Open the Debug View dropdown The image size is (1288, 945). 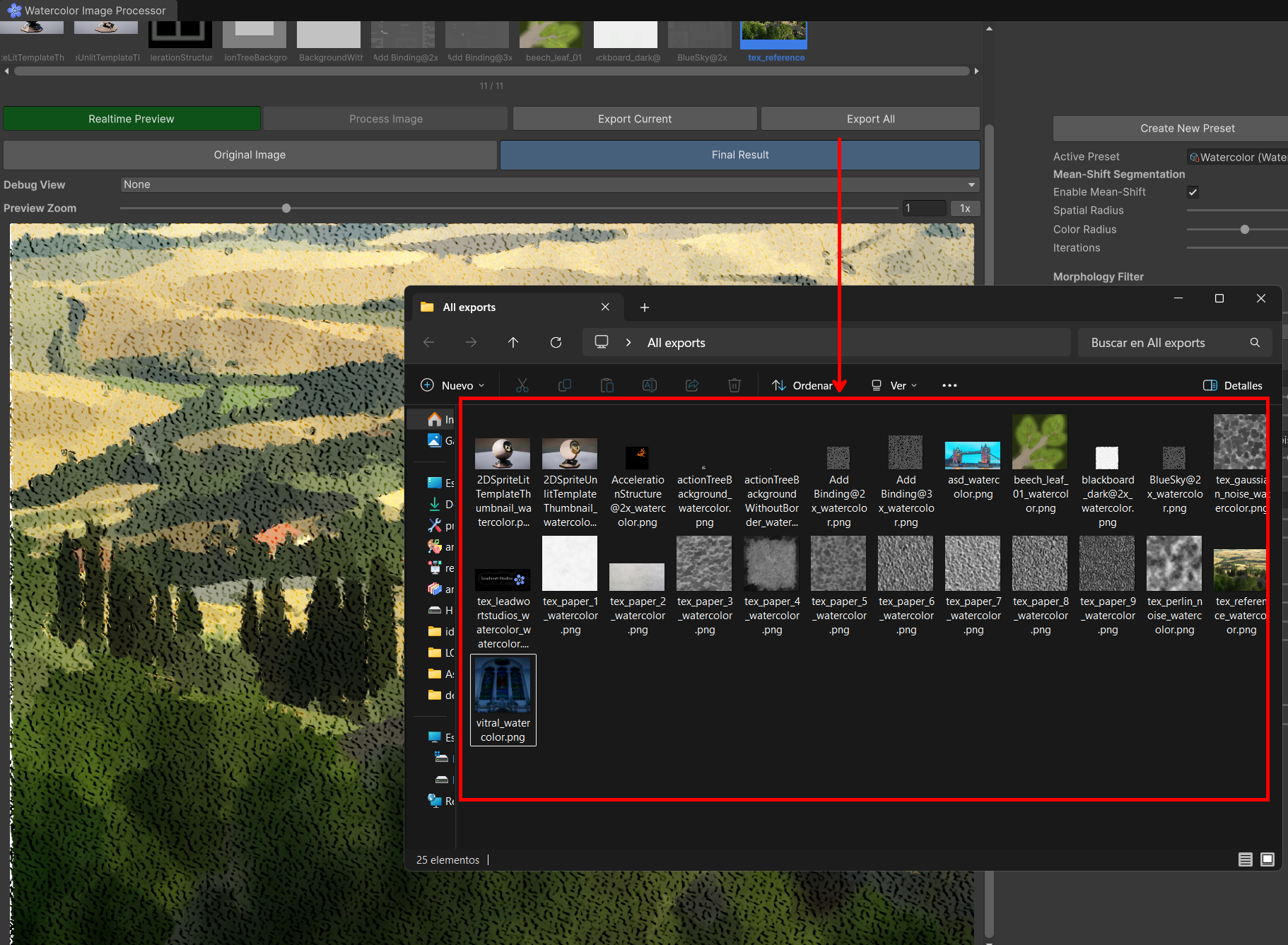[549, 184]
